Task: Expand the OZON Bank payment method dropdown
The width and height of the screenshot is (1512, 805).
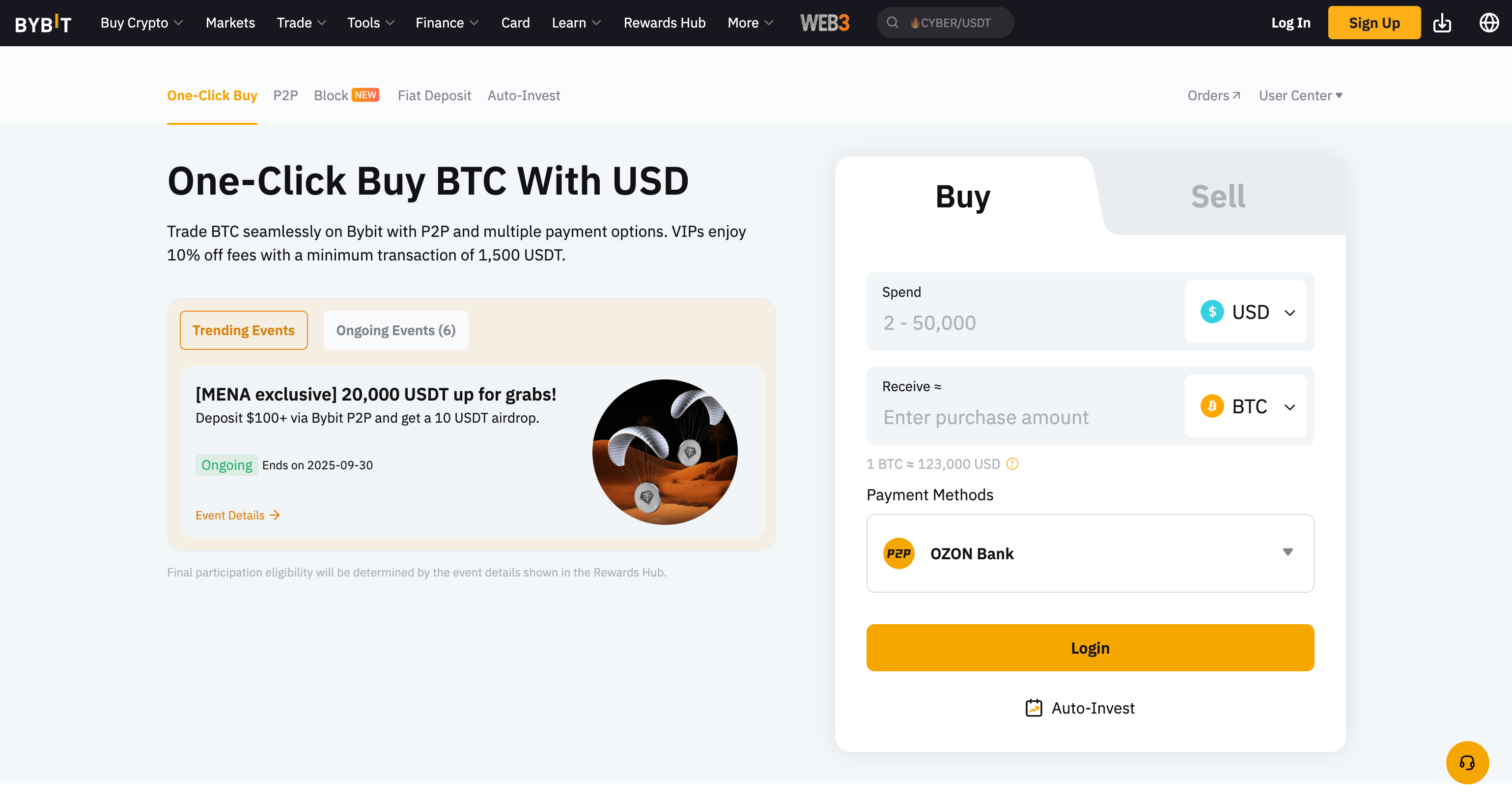Action: tap(1287, 552)
